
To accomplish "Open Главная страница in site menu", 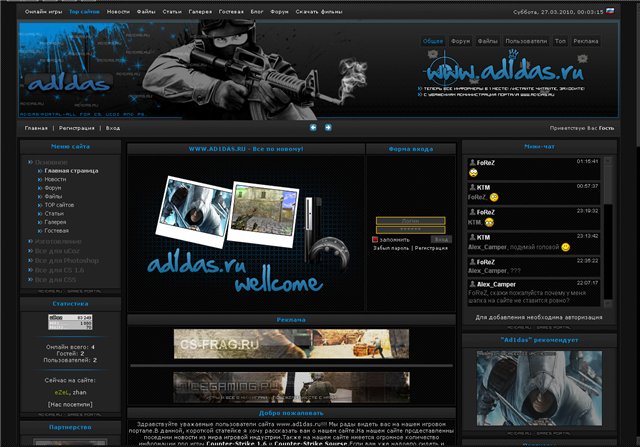I will (71, 171).
